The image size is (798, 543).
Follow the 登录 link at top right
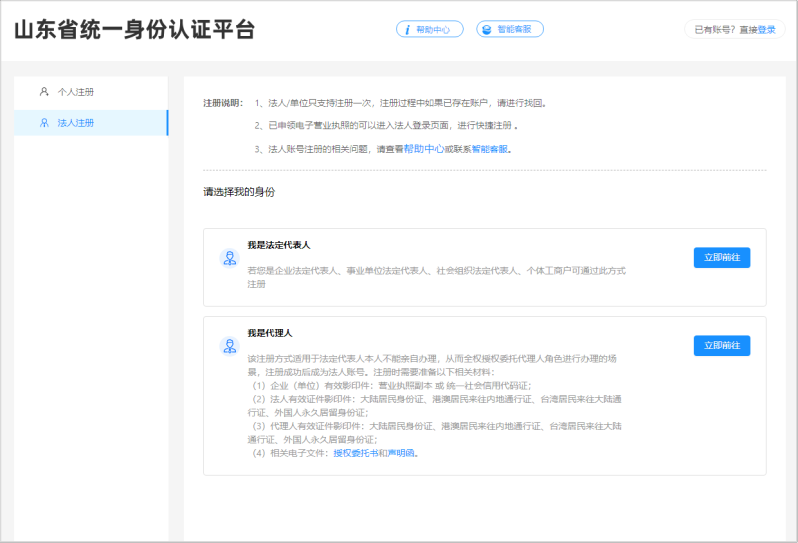(766, 30)
